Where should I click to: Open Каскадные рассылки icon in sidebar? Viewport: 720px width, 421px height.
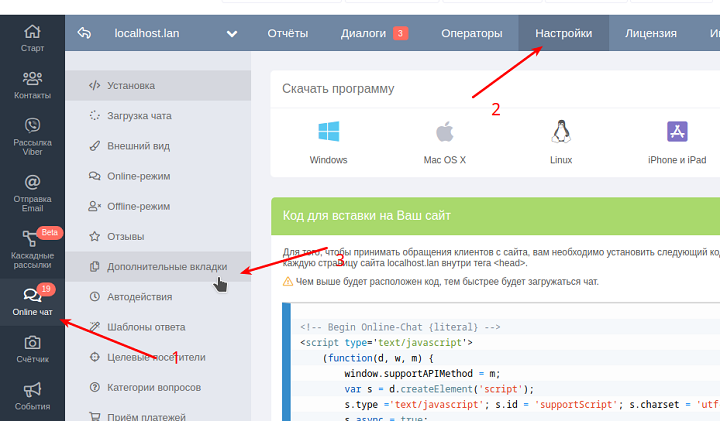tap(29, 239)
